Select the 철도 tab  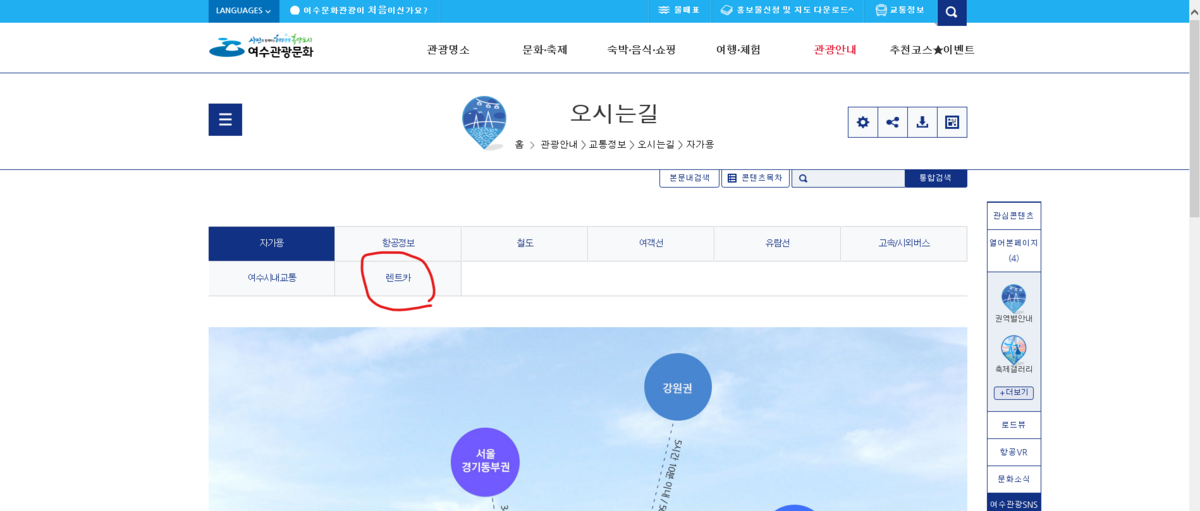(524, 243)
